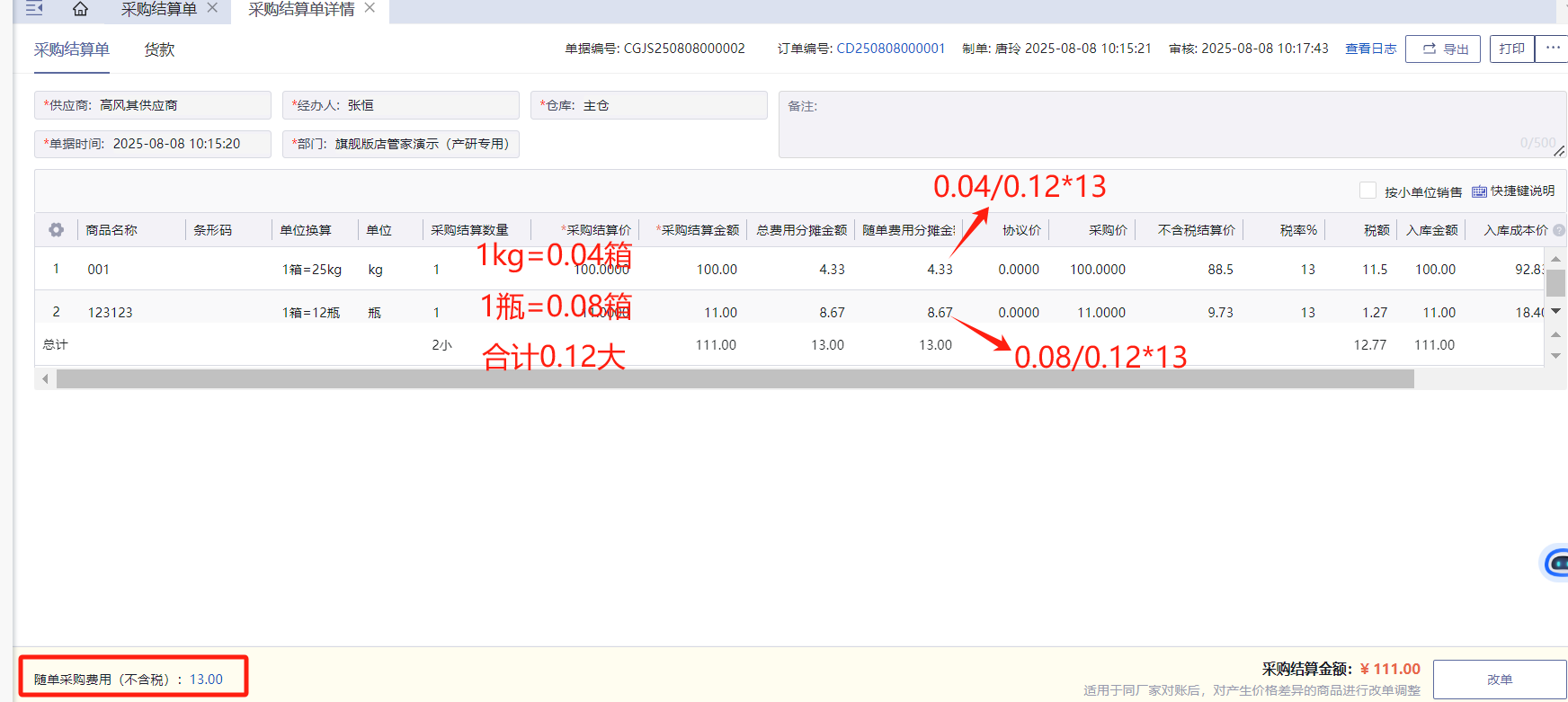Close the 采购结算单 tab
1568x702 pixels.
tap(212, 8)
